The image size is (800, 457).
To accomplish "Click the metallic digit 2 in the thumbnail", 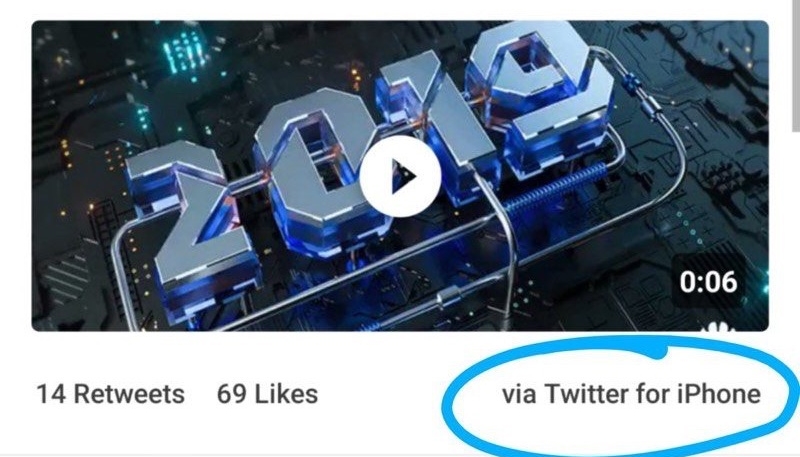I will point(191,222).
